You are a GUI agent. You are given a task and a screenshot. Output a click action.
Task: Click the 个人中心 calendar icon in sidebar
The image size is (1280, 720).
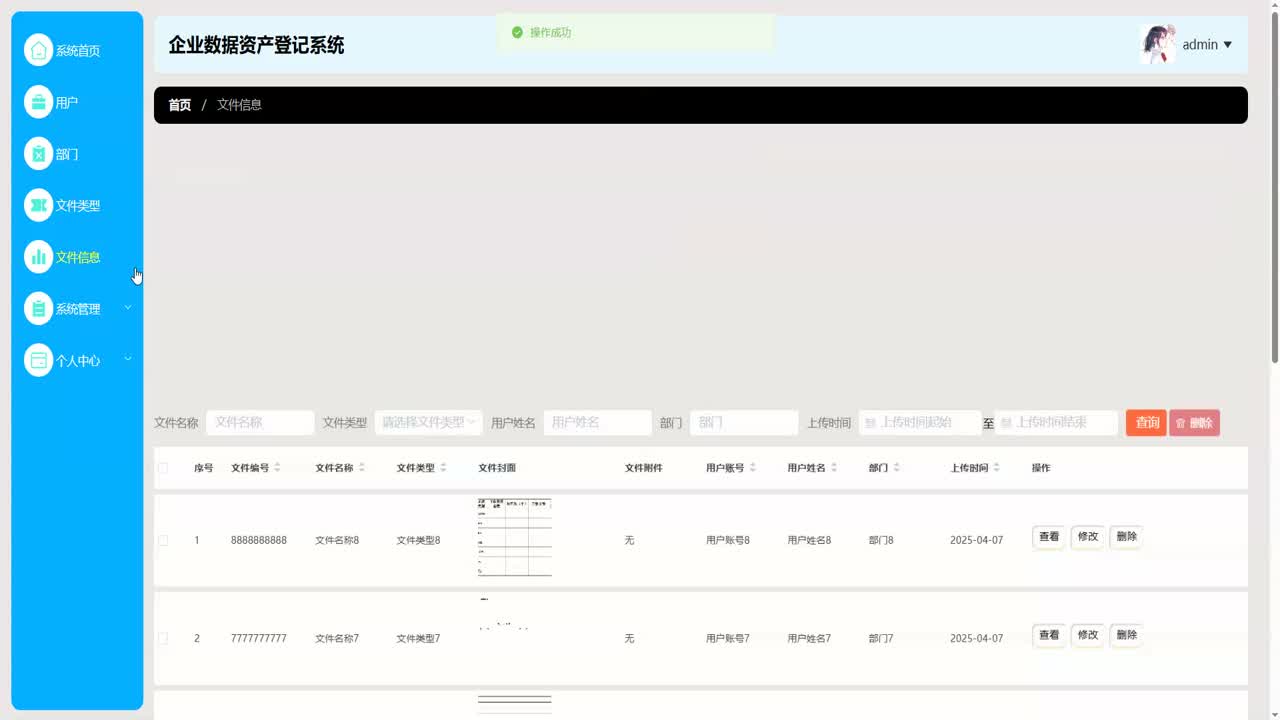click(38, 360)
